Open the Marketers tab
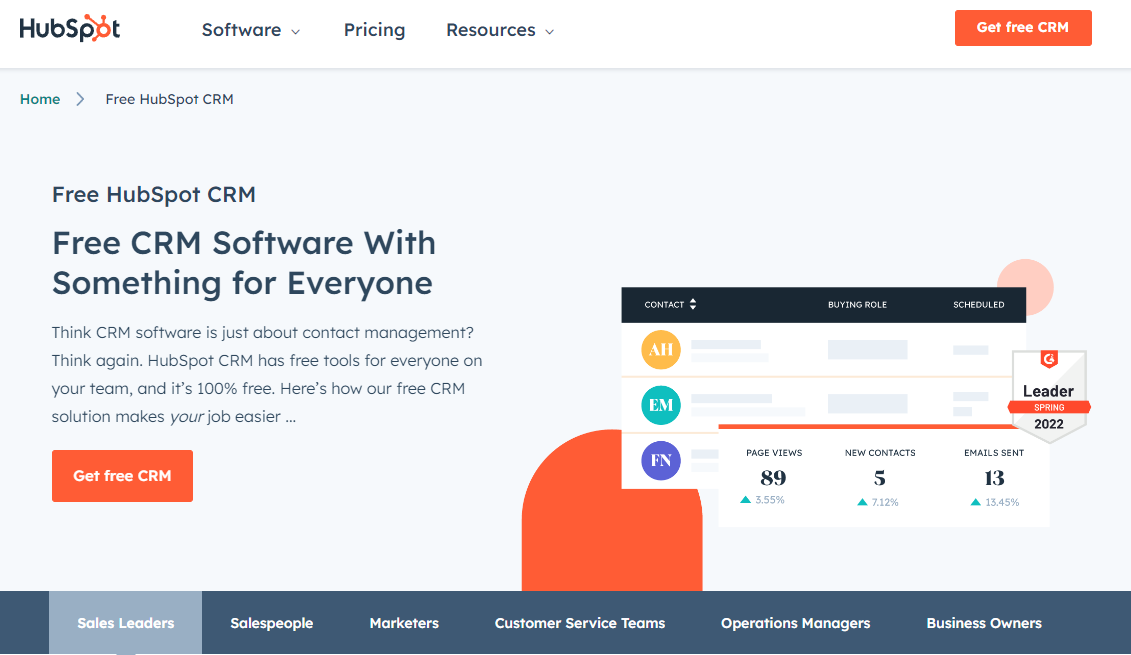Viewport: 1131px width, 655px height. [x=404, y=623]
